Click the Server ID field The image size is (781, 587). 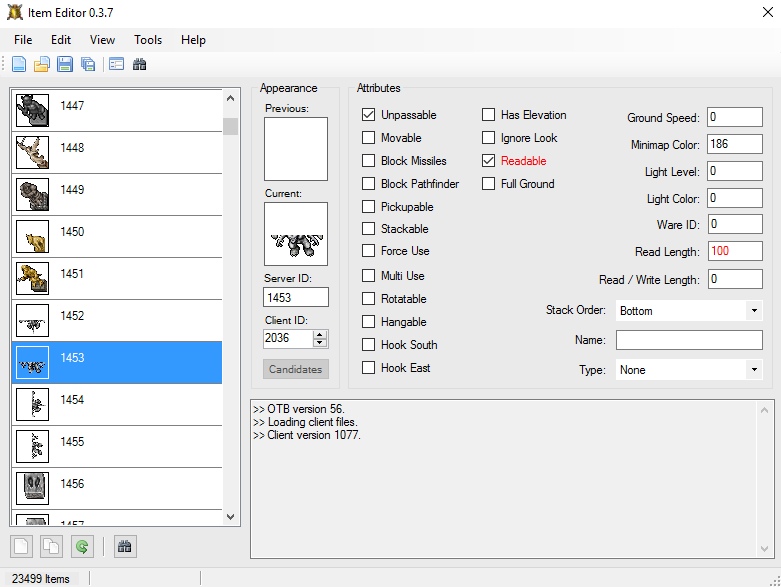click(x=296, y=297)
